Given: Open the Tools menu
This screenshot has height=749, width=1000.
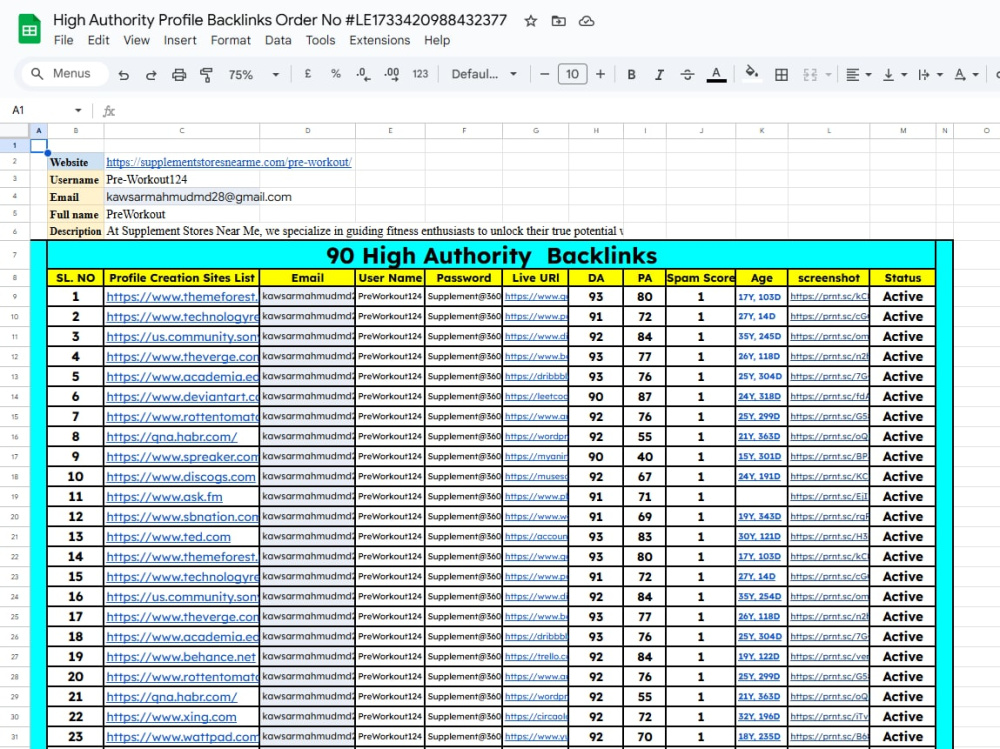Looking at the screenshot, I should pos(320,40).
